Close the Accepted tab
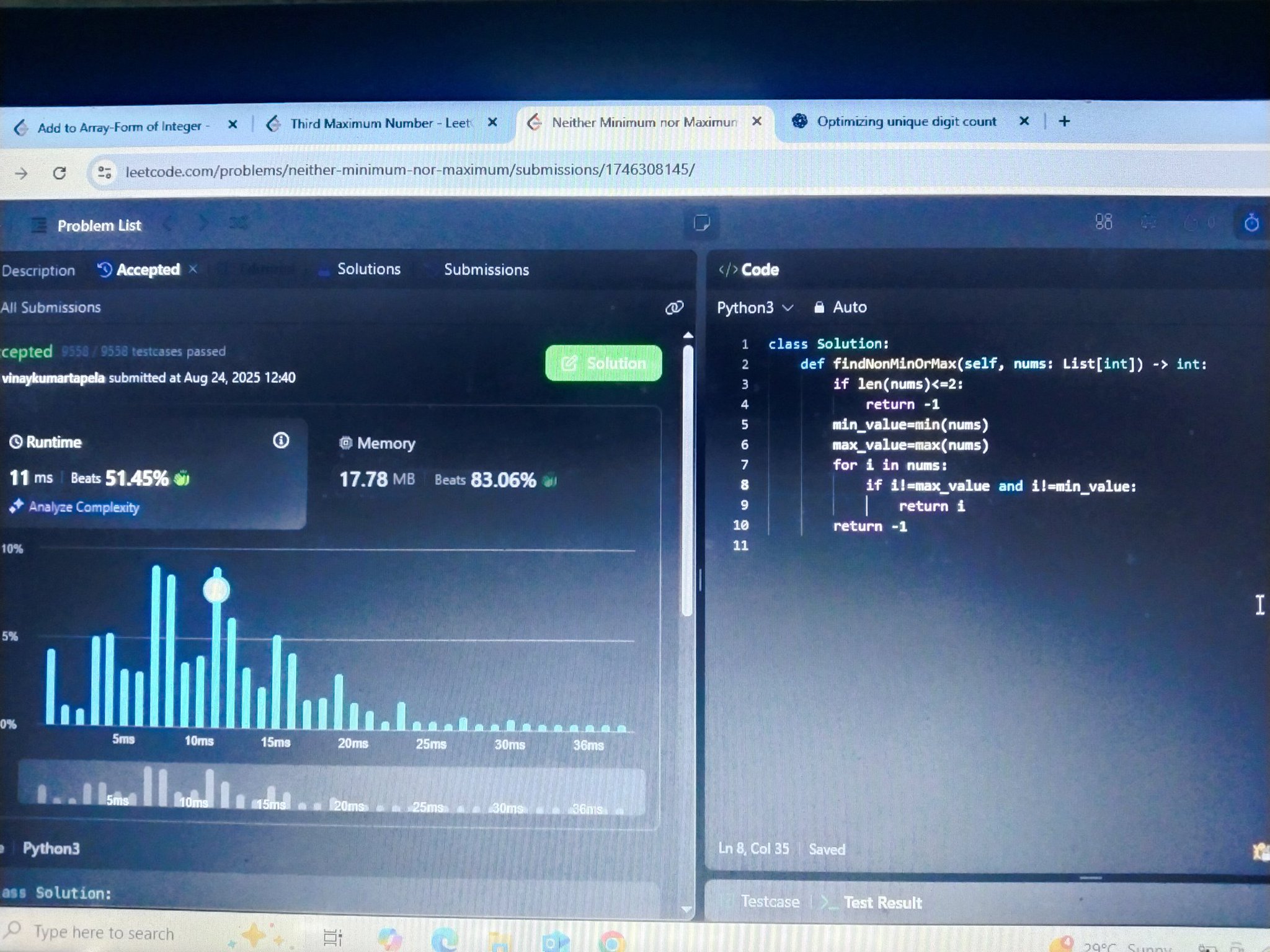 [x=193, y=269]
